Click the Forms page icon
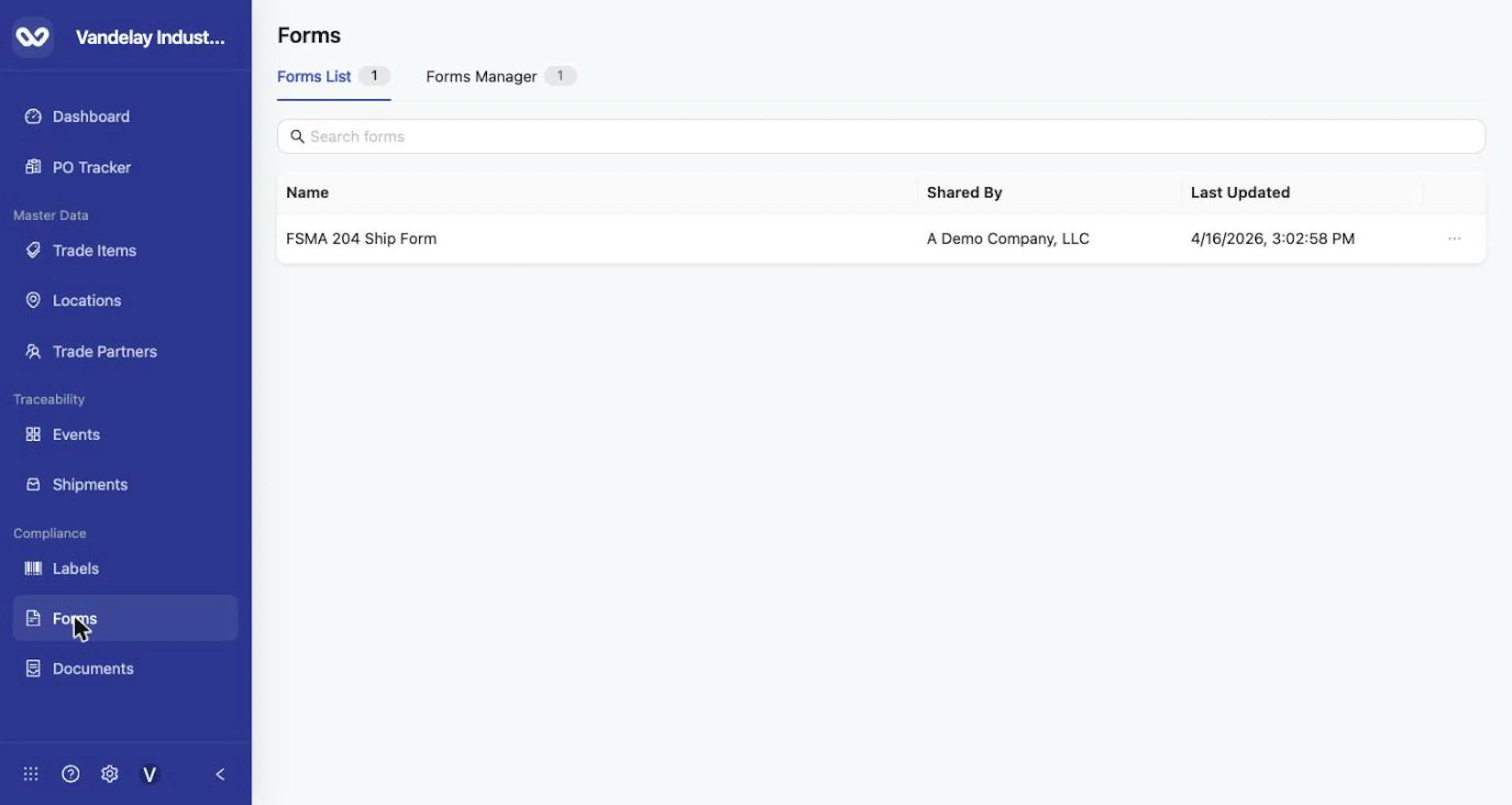The image size is (1512, 805). pos(33,618)
